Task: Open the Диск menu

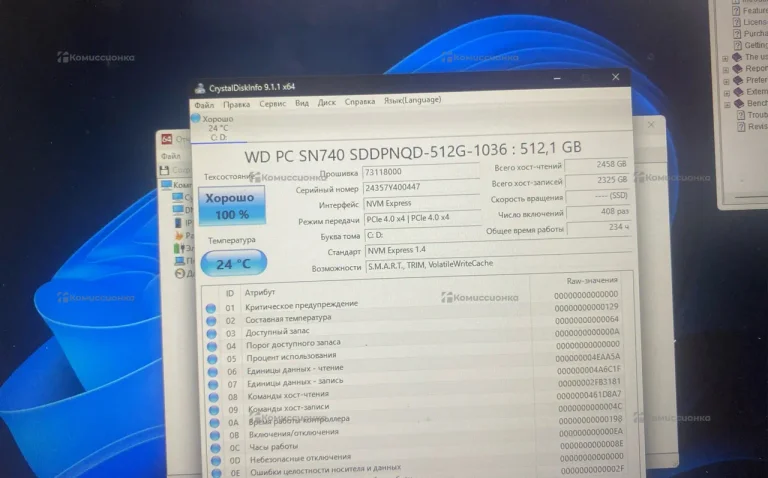Action: tap(327, 102)
